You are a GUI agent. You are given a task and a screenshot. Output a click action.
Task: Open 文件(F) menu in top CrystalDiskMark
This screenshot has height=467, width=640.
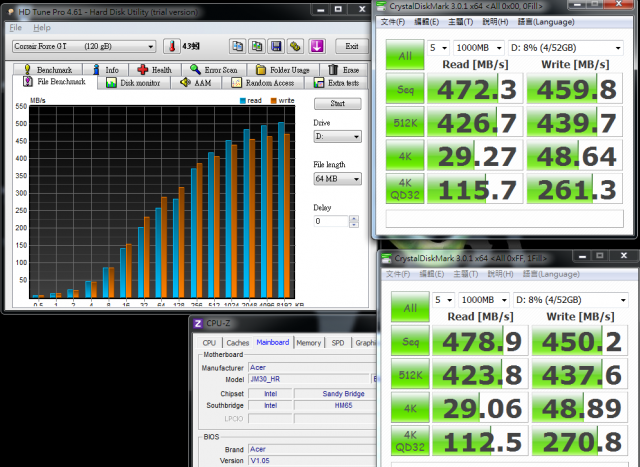pyautogui.click(x=393, y=22)
